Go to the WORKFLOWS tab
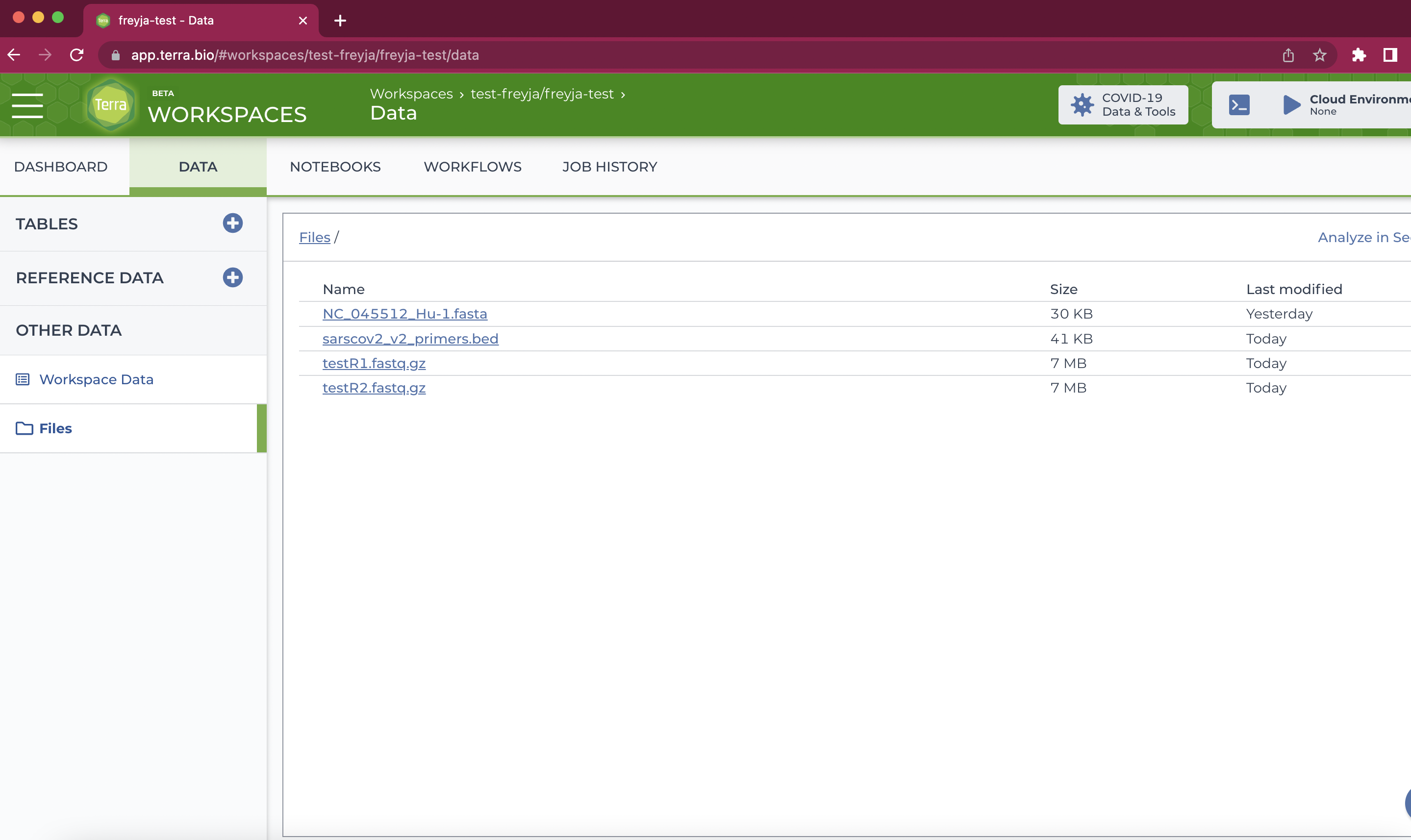Screen dimensions: 1411x840 pos(473,167)
